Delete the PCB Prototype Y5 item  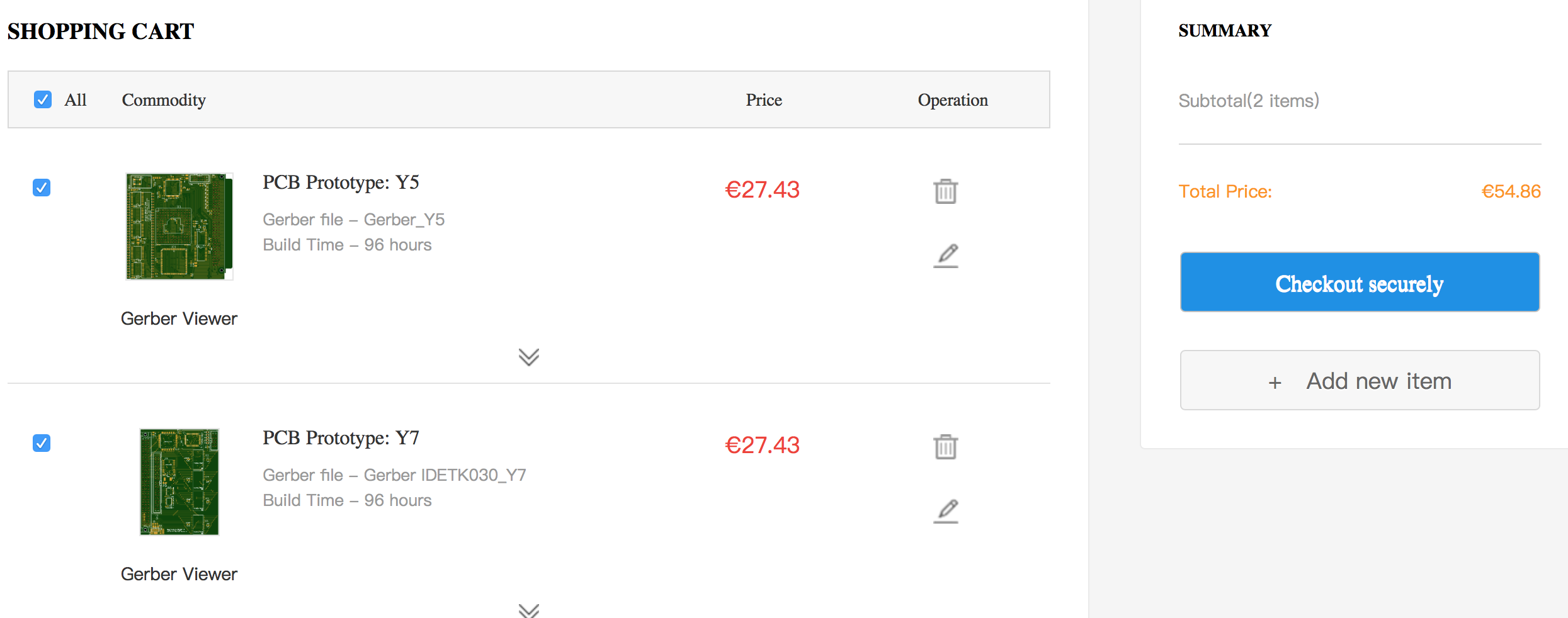pos(945,191)
